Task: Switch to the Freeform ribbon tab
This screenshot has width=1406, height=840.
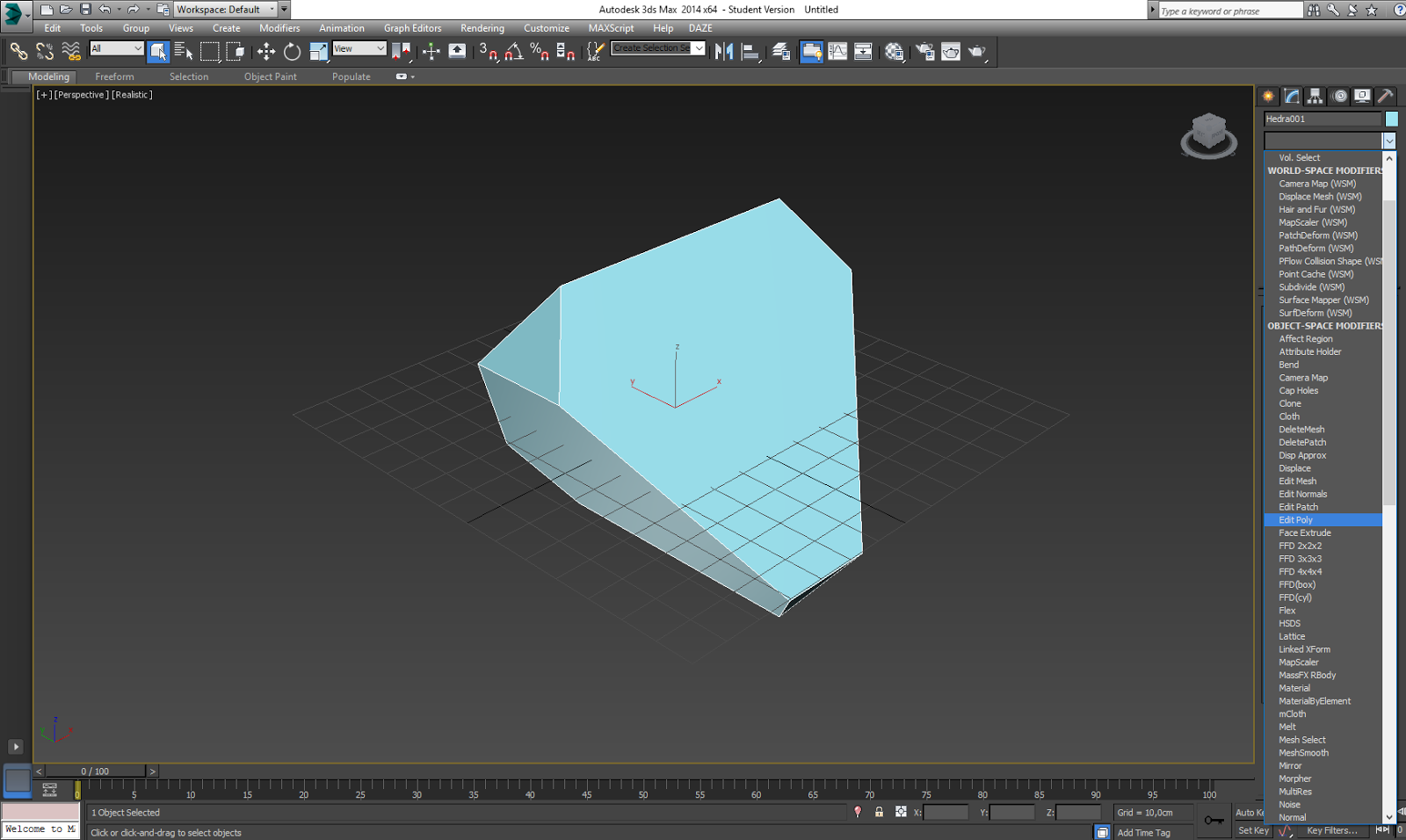Action: click(114, 77)
